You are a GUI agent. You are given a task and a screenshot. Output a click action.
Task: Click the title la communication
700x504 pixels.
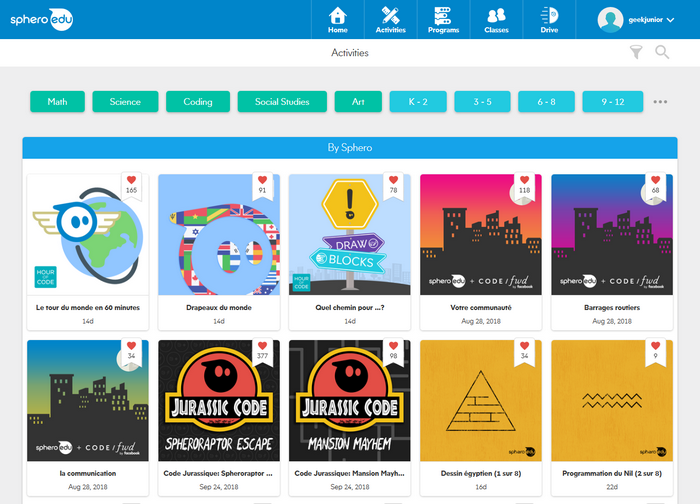(x=88, y=473)
